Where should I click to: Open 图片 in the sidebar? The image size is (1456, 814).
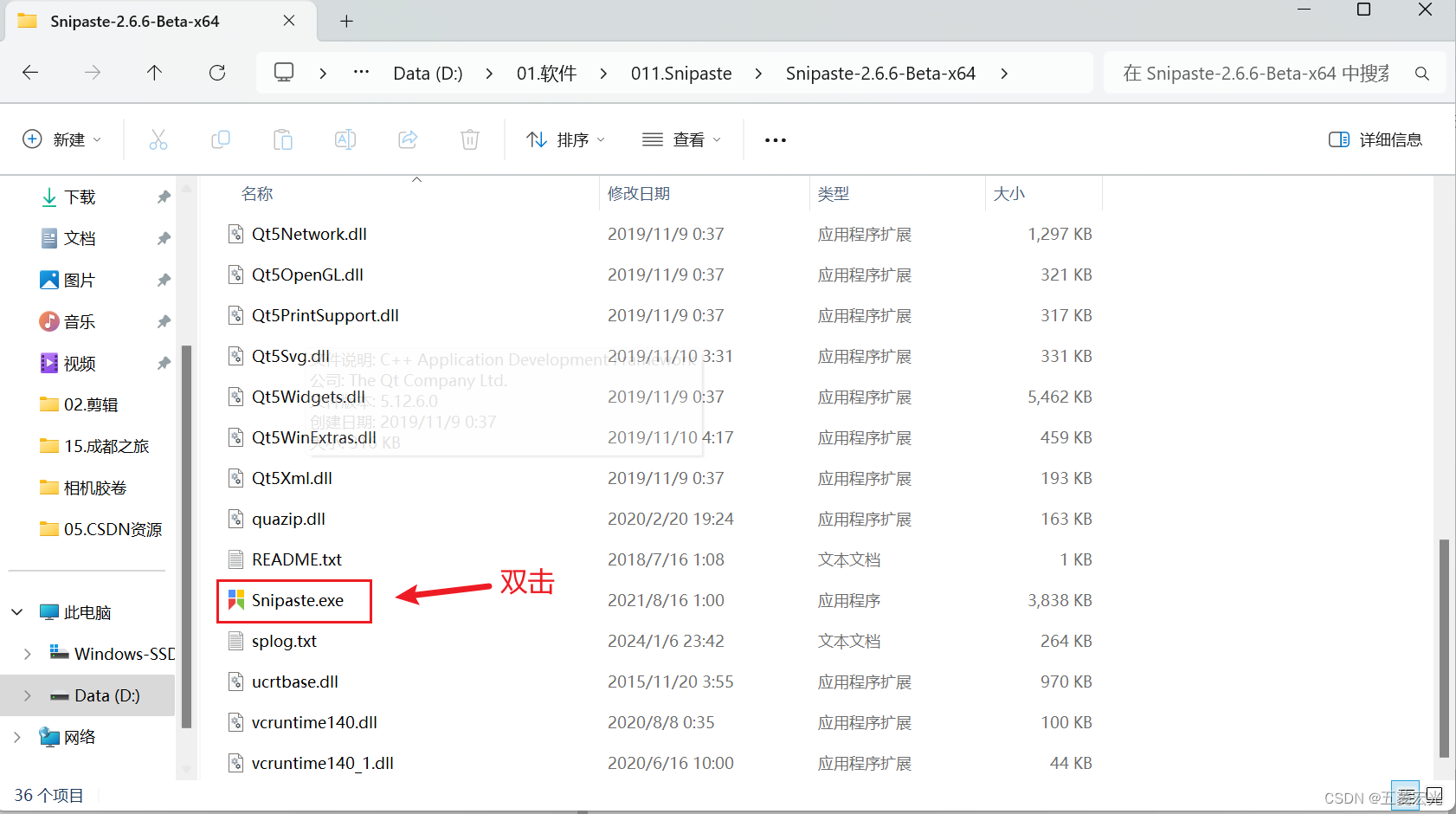(80, 281)
